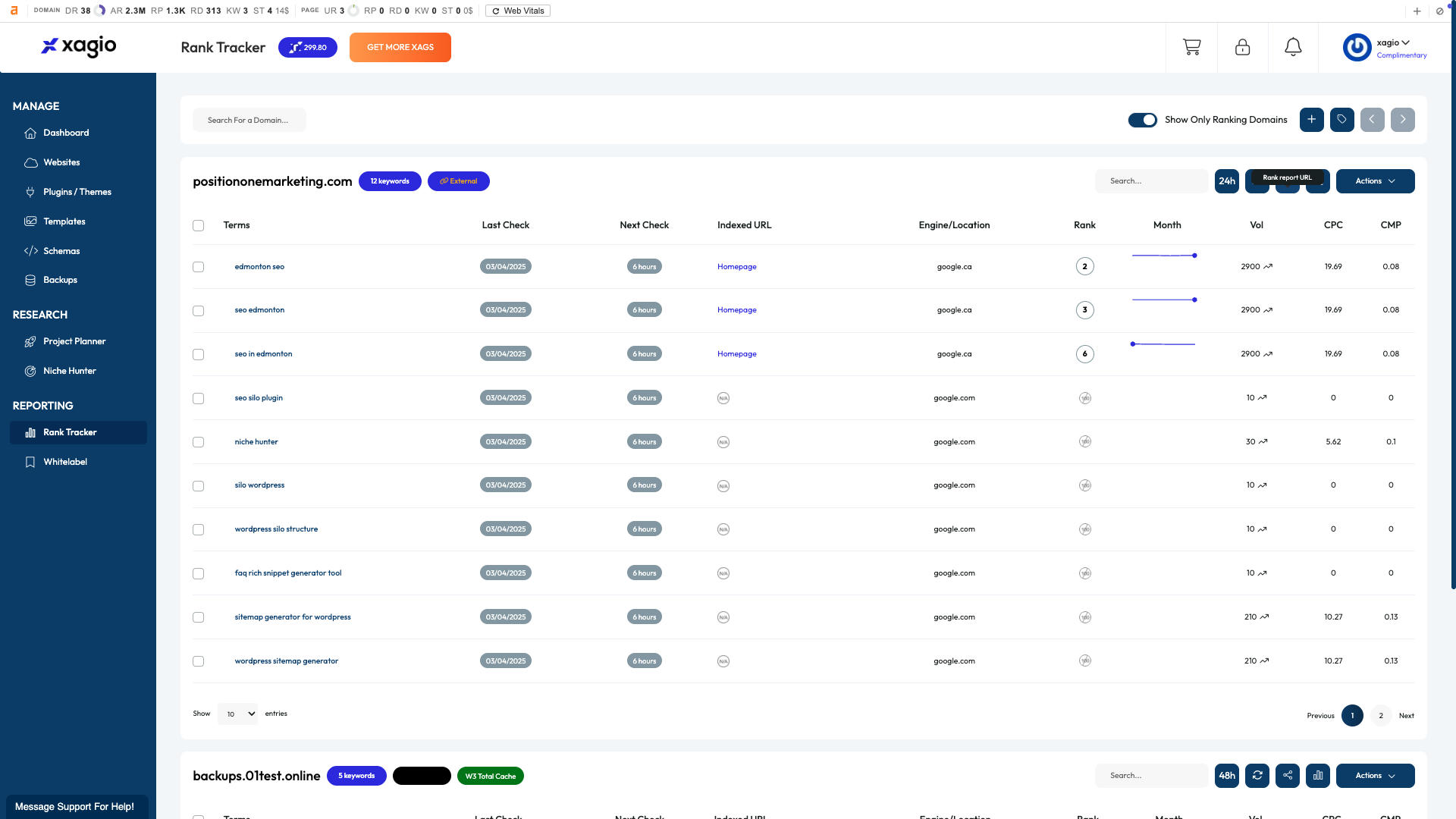This screenshot has height=819, width=1456.
Task: Click the 48h interval button for backups.01test.online
Action: [x=1226, y=775]
